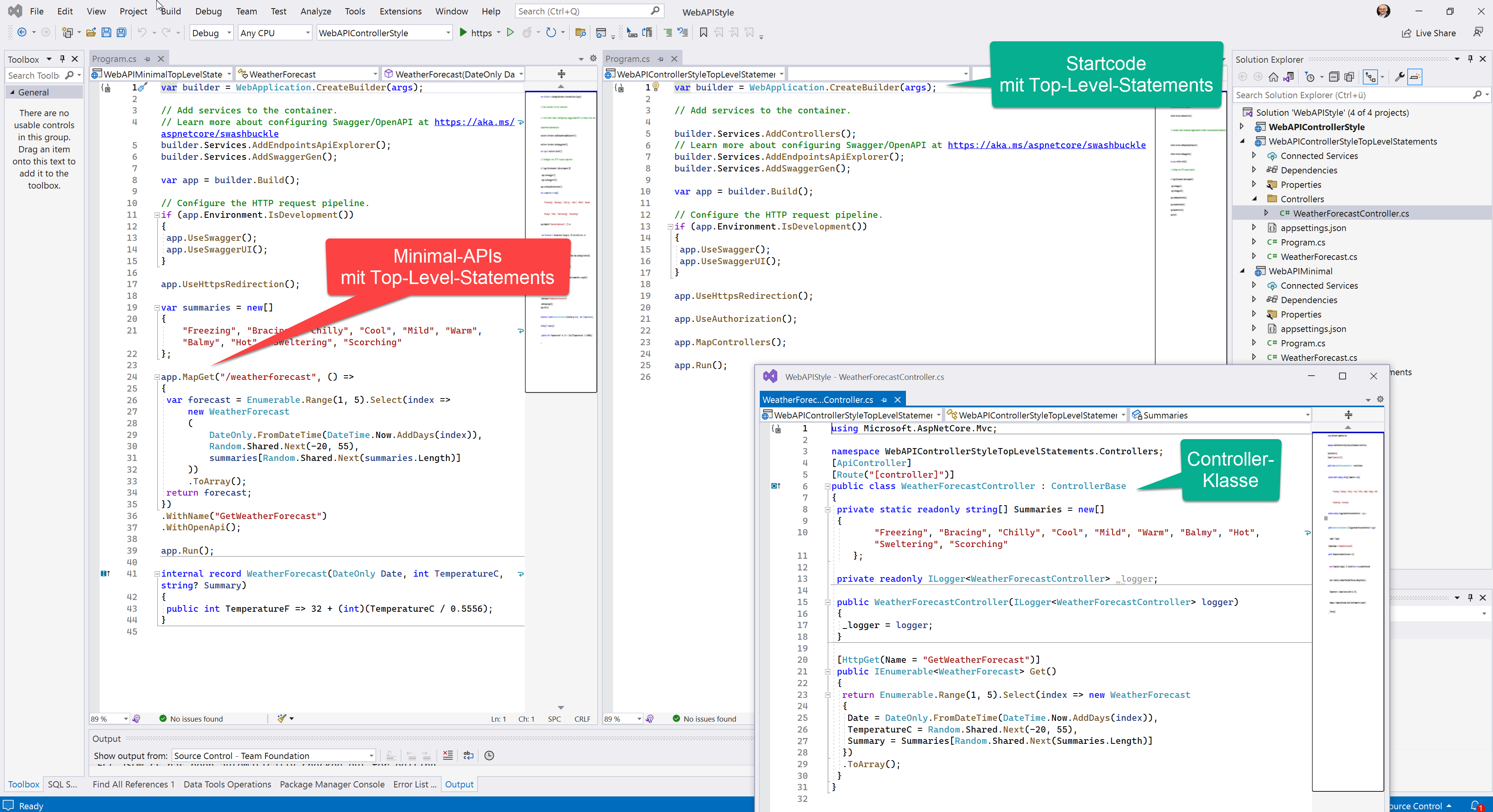This screenshot has width=1493, height=812.
Task: Open Properties wrench in Solution Explorer
Action: [1399, 77]
